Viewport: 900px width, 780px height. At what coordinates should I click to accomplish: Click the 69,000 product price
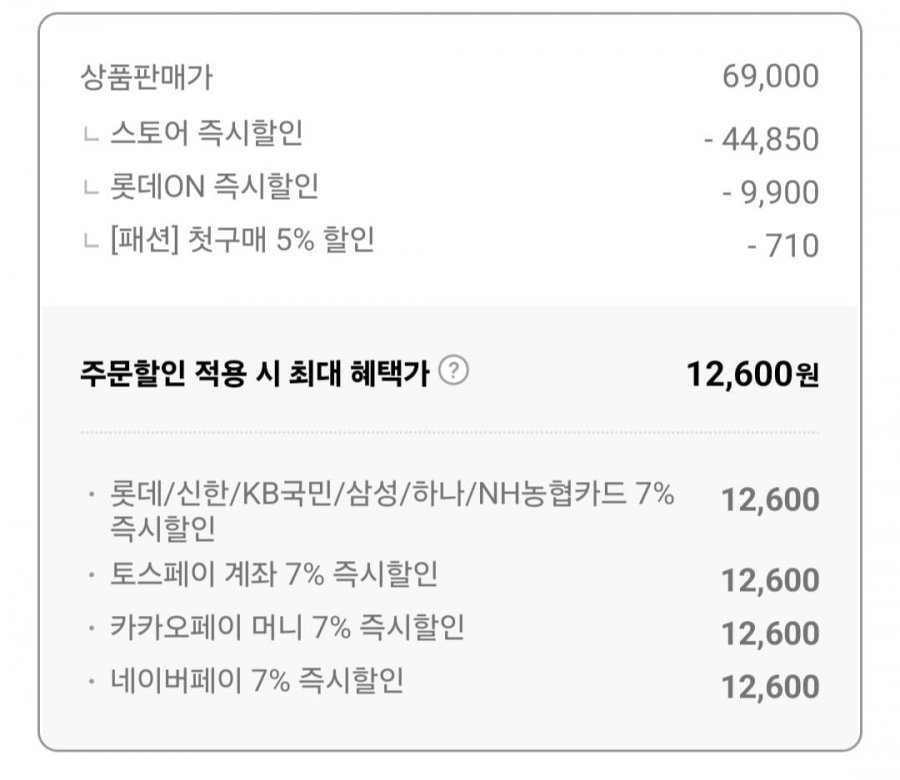(x=770, y=77)
